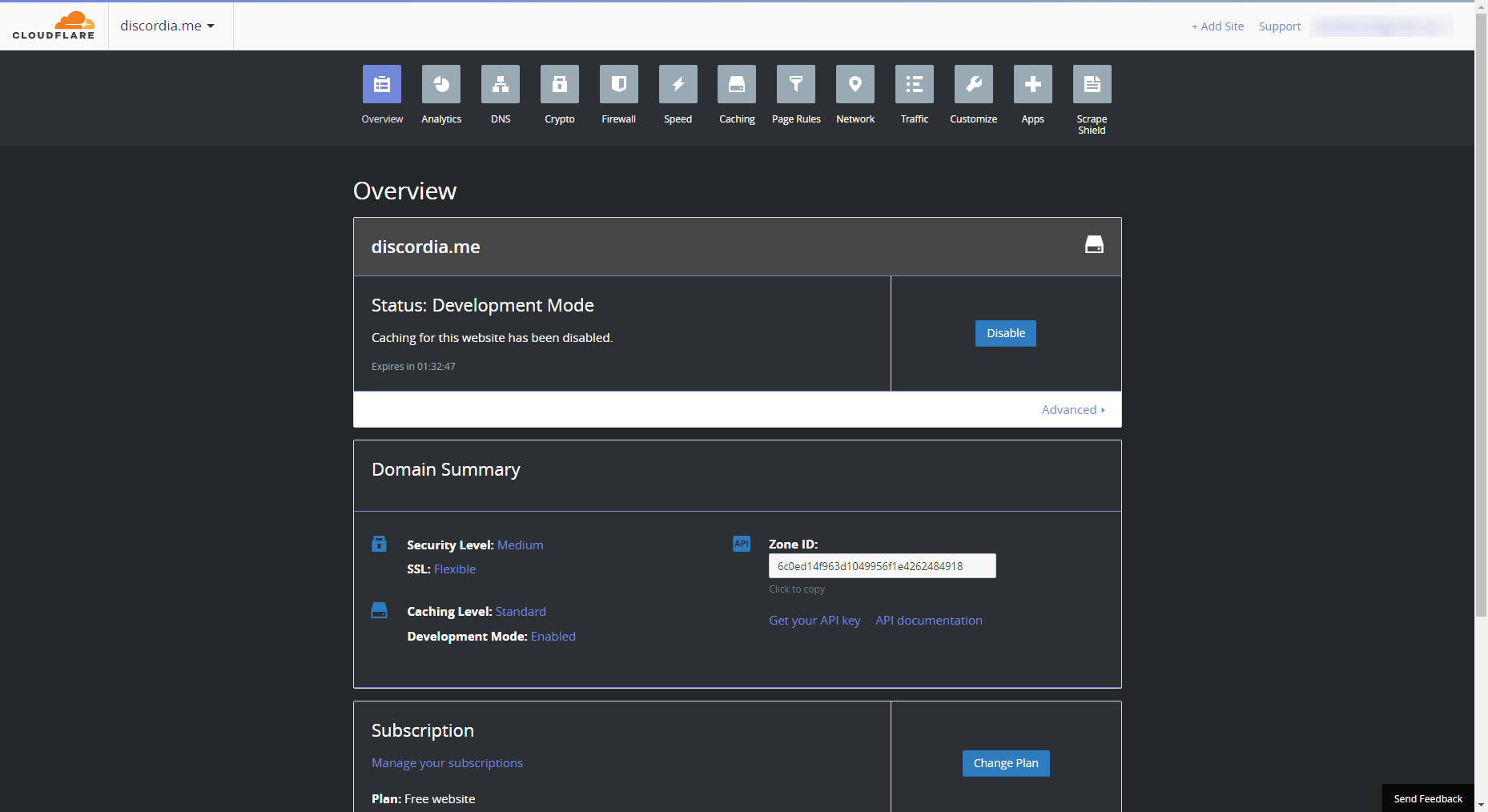This screenshot has height=812, width=1488.
Task: Open the Caching drive icon
Action: point(737,84)
